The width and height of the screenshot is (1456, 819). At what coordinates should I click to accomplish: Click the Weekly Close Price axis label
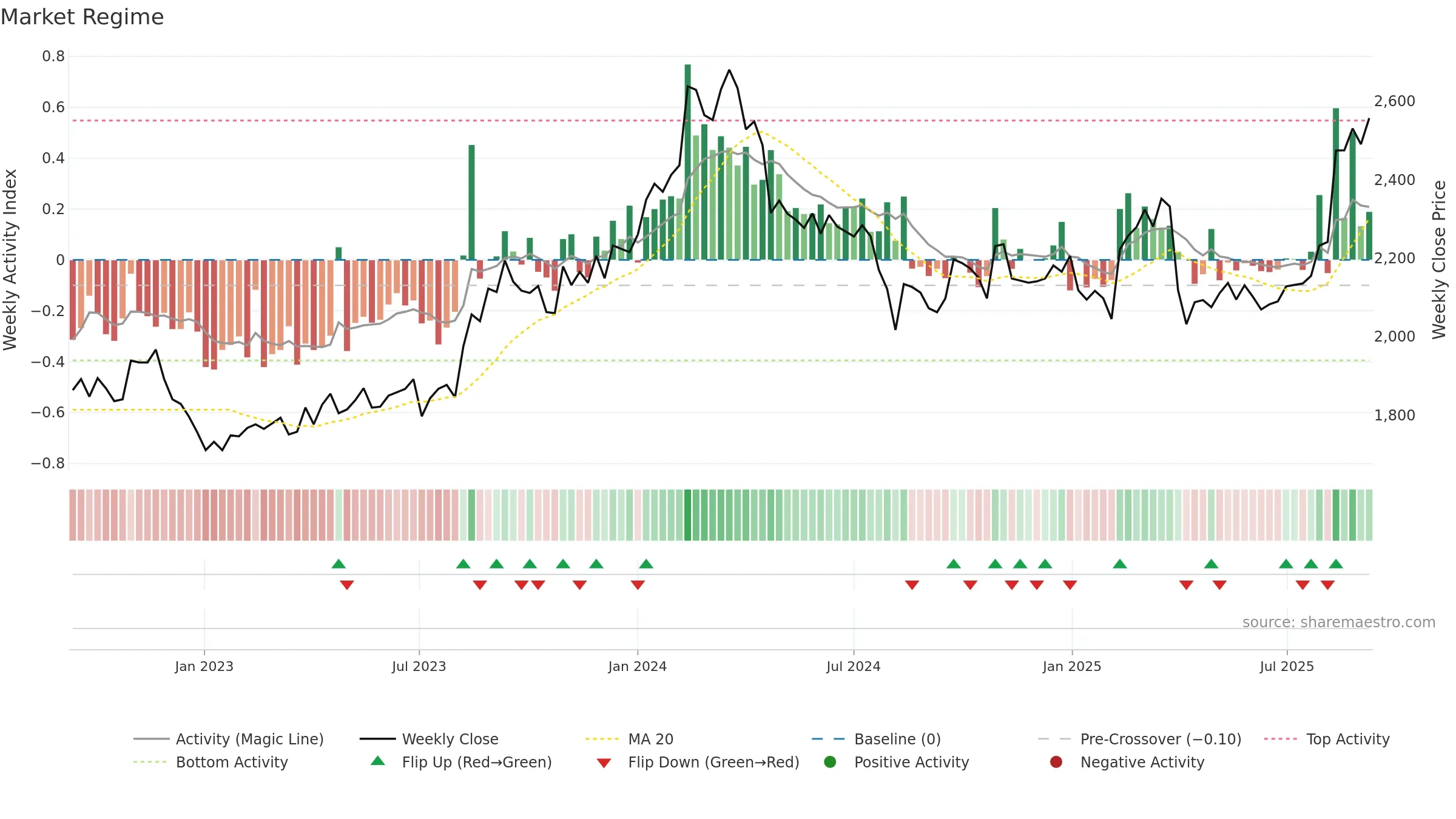pyautogui.click(x=1439, y=260)
